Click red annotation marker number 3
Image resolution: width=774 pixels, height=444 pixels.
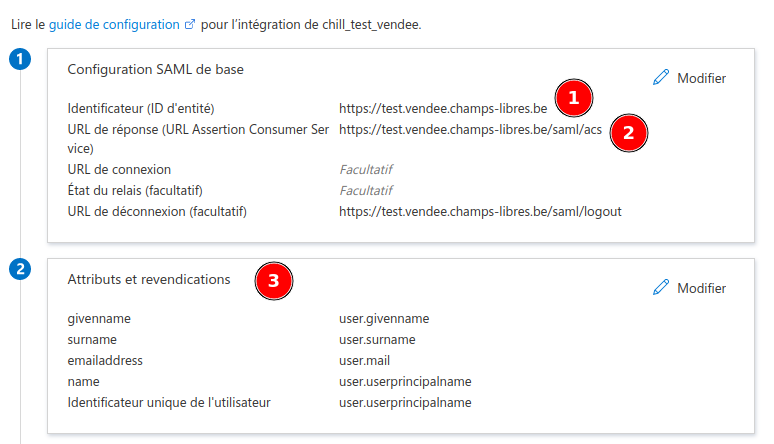point(274,281)
